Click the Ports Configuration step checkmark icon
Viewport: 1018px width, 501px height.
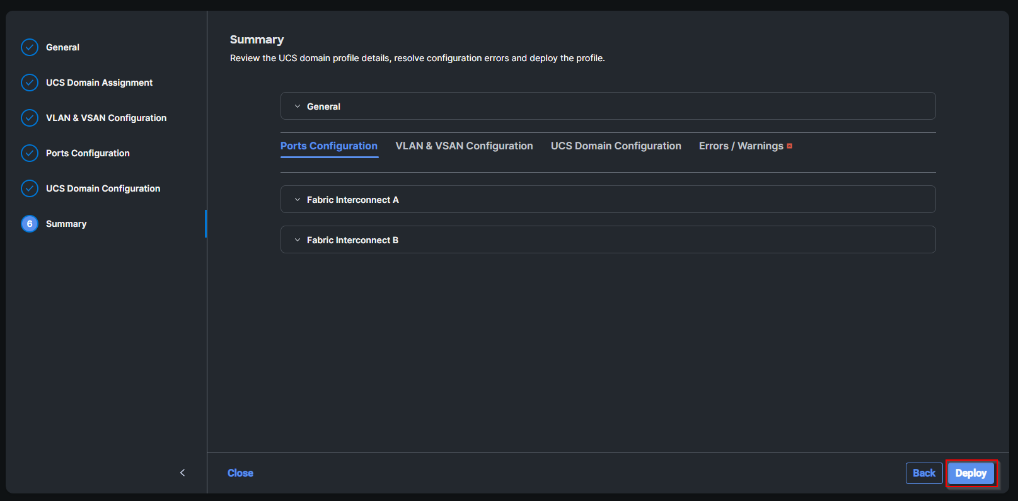(29, 153)
